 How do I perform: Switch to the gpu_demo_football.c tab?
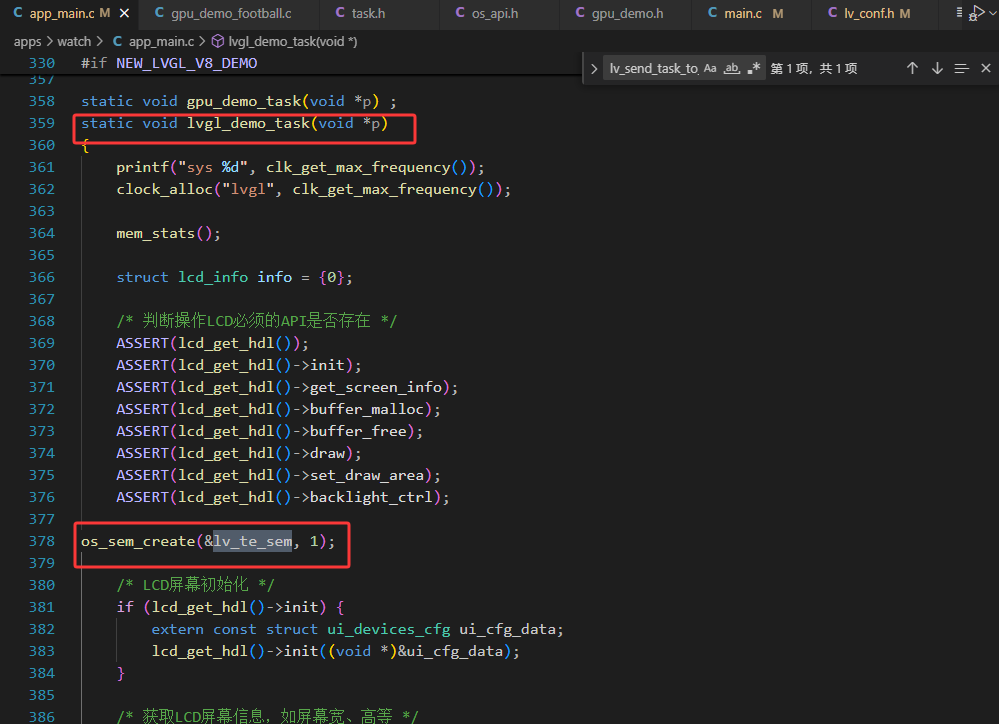pos(224,13)
